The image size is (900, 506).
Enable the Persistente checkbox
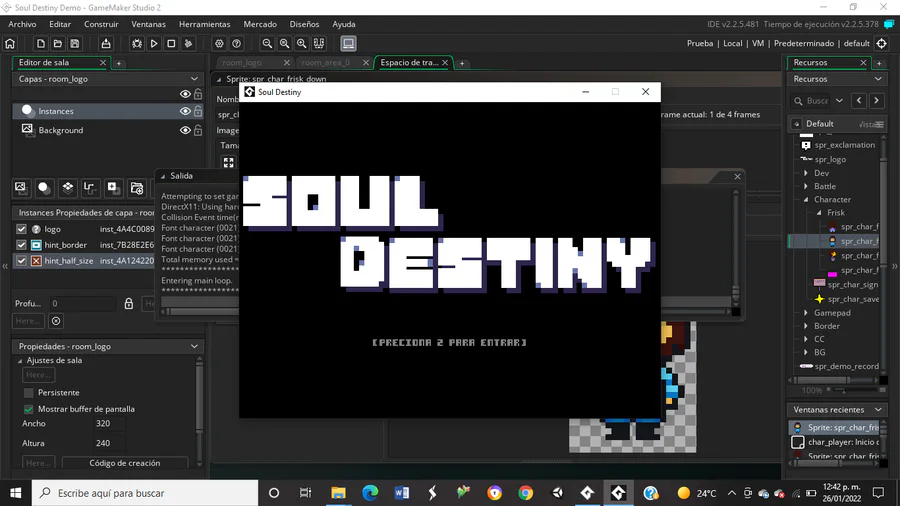(x=29, y=393)
